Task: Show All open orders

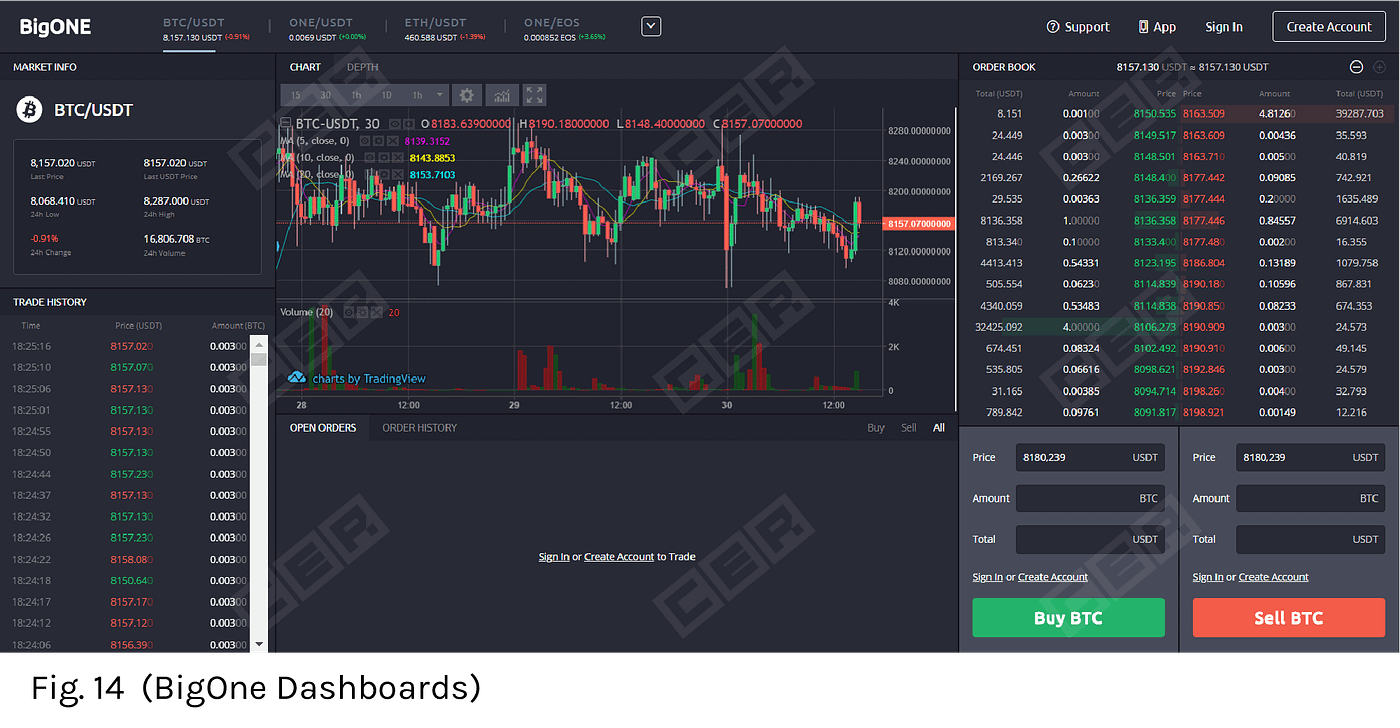Action: 939,428
